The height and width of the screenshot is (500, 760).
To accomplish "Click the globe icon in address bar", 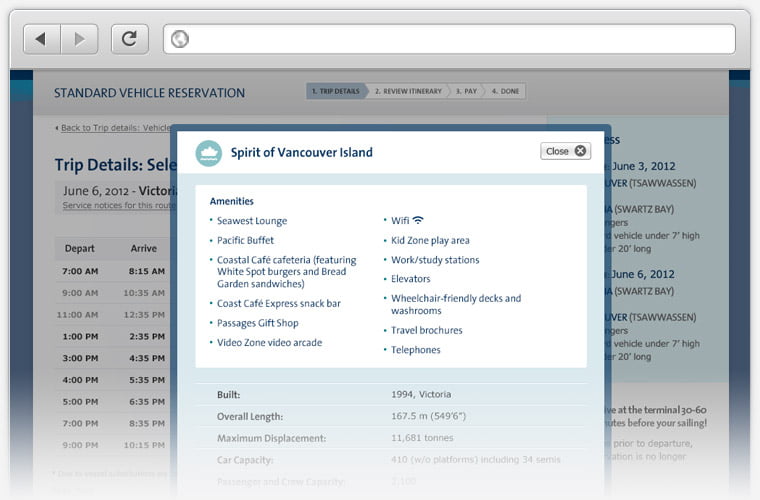I will point(180,39).
